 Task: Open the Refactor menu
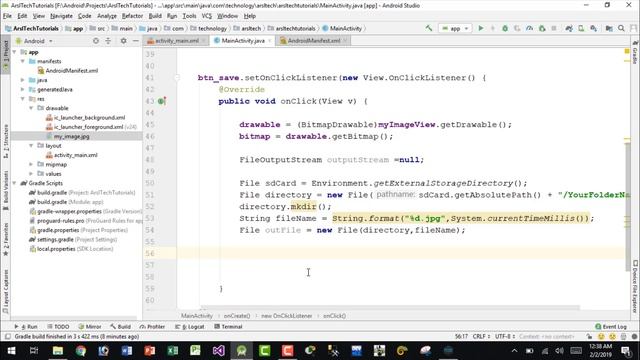pyautogui.click(x=132, y=16)
